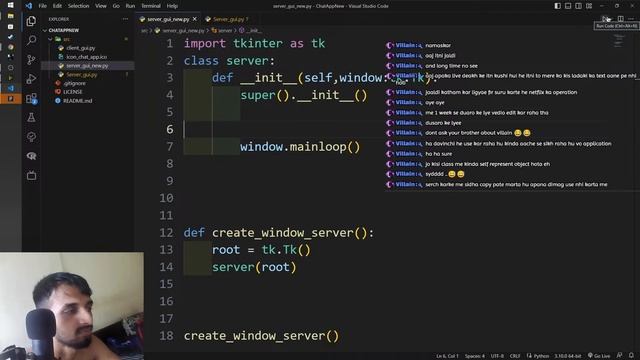Viewport: 640px width, 360px height.
Task: Open the README.md file
Action: point(77,101)
